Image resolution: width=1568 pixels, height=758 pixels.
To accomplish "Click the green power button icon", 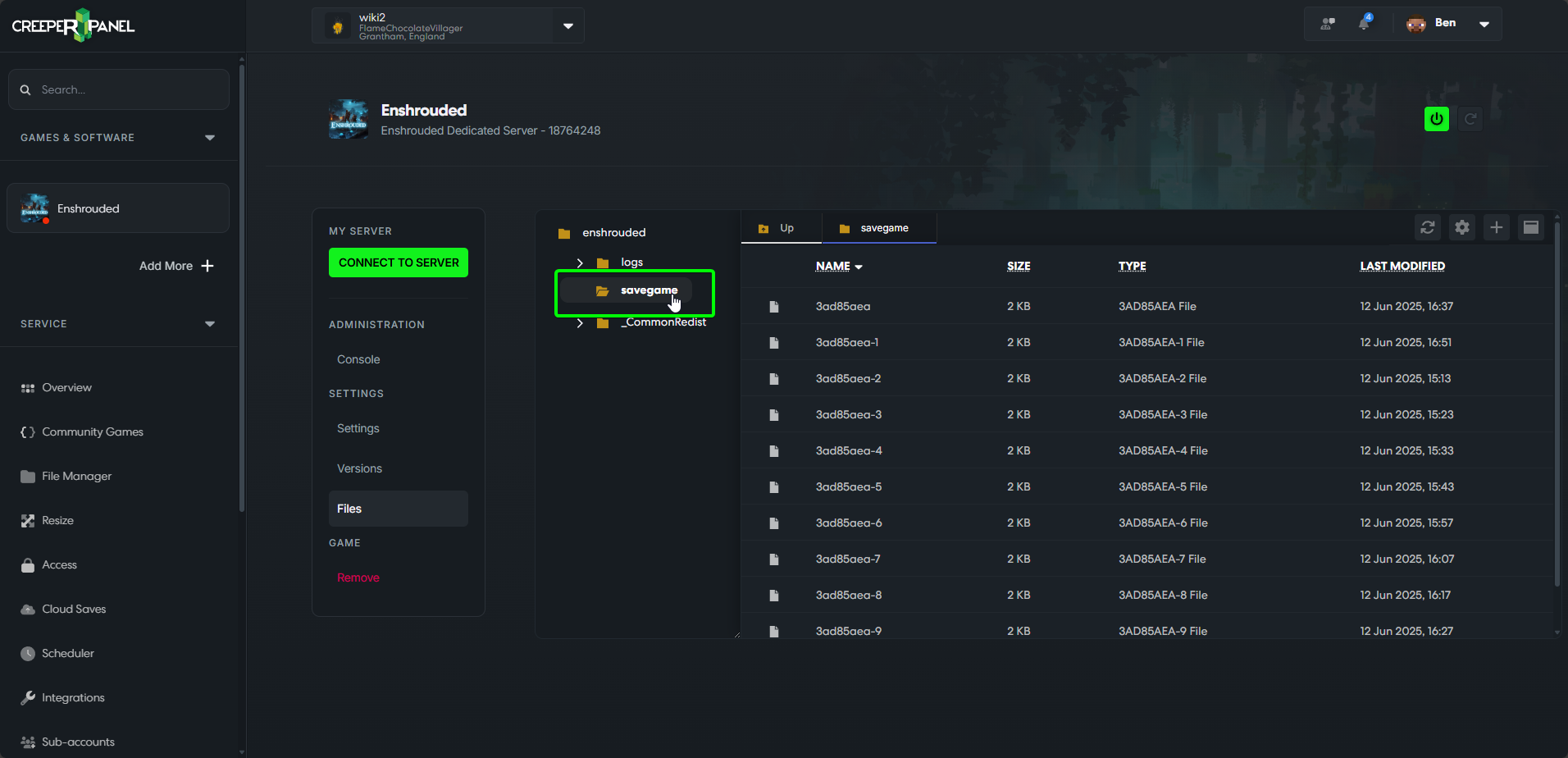I will point(1437,119).
